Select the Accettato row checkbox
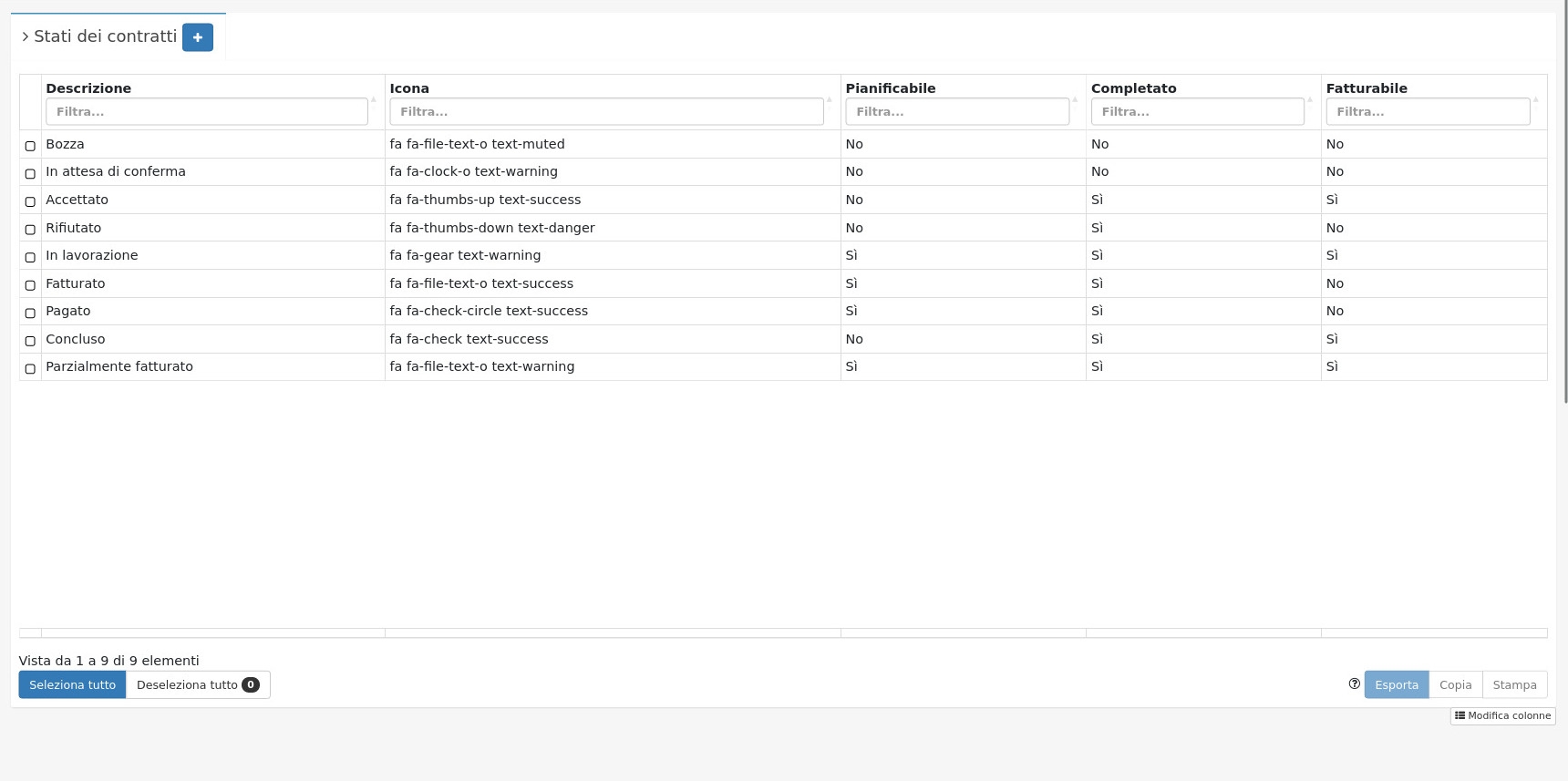 click(30, 201)
